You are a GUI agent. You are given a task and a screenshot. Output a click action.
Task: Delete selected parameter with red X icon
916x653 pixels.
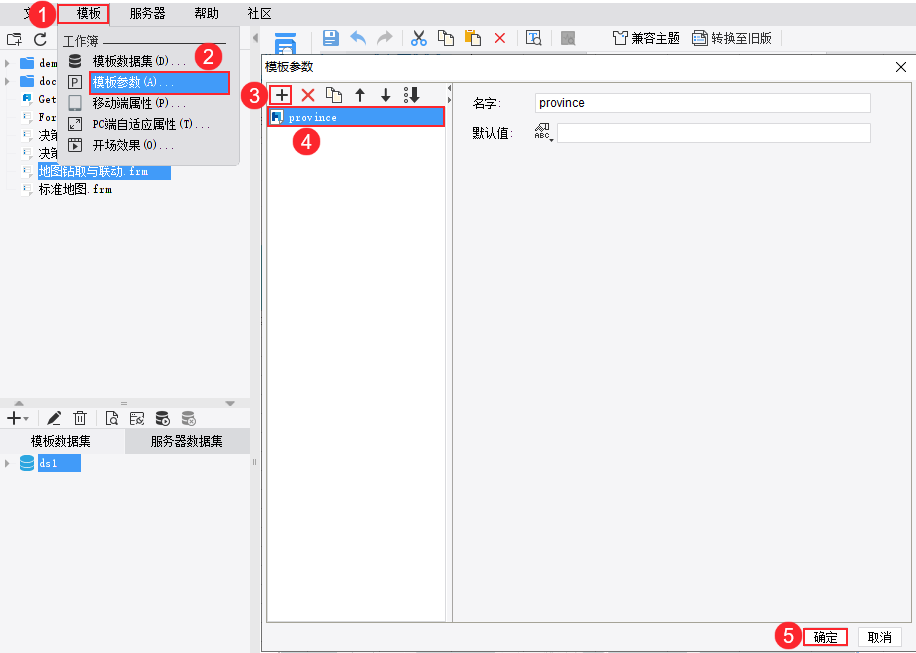[x=308, y=95]
